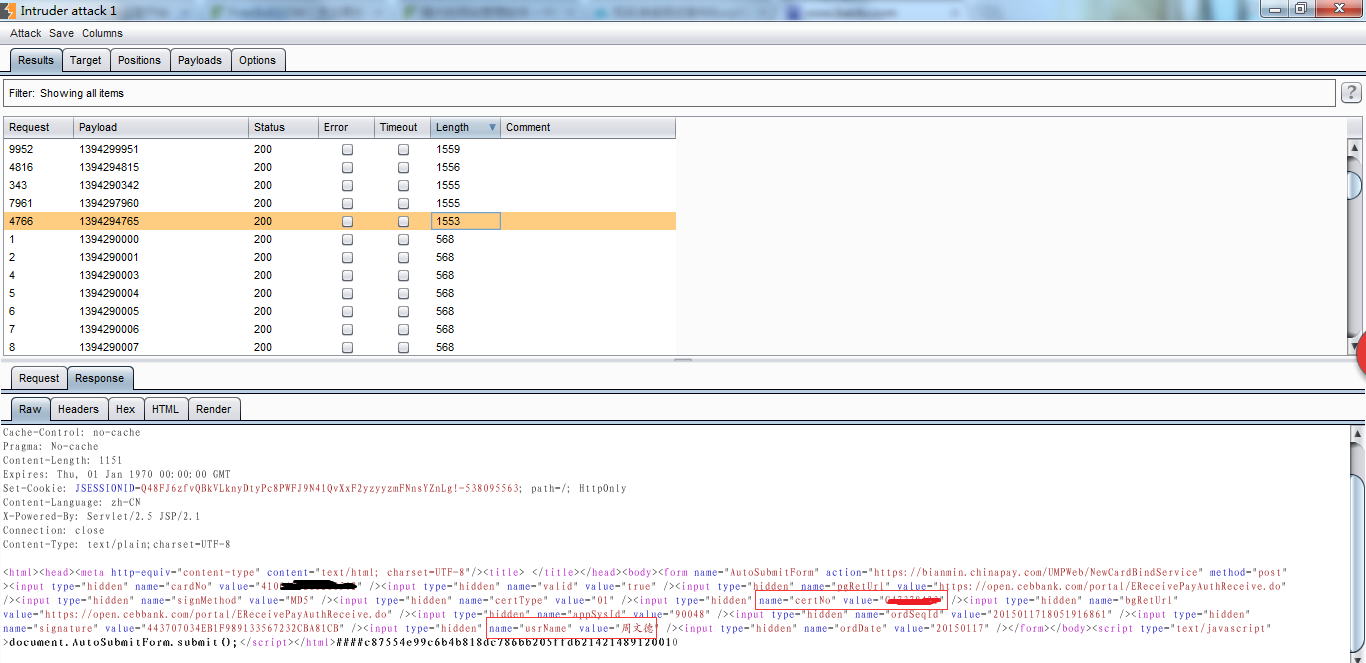Open the HTML view tab
The height and width of the screenshot is (663, 1366).
[x=165, y=409]
